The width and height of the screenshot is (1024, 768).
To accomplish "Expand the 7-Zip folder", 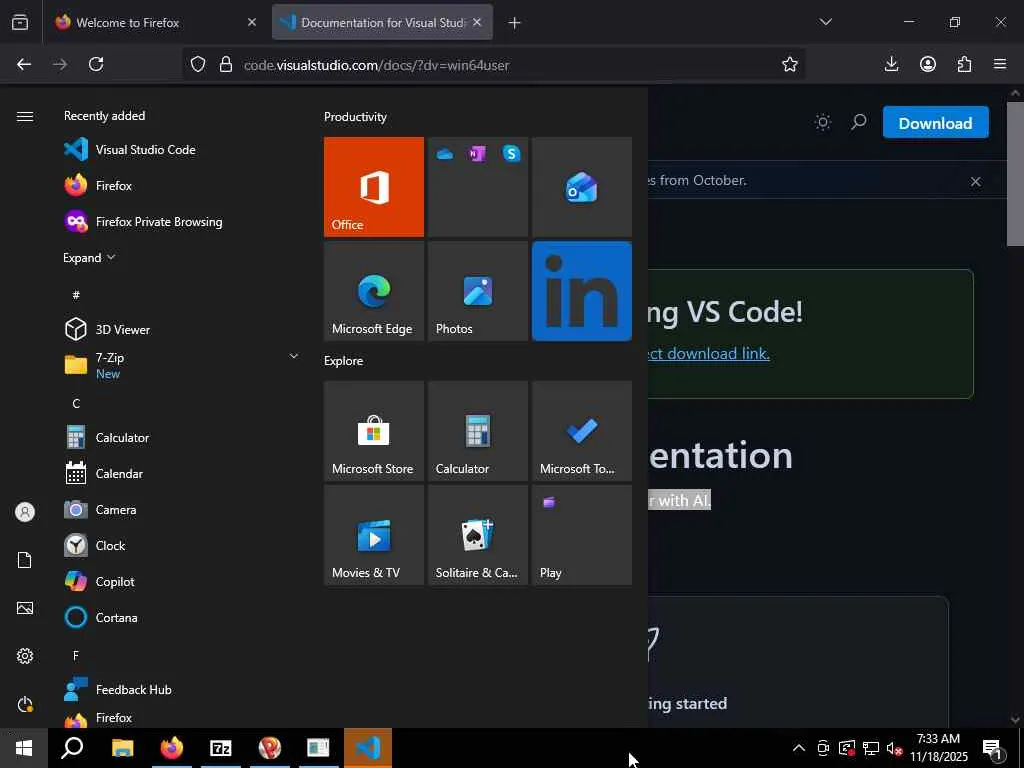I will tap(182, 365).
